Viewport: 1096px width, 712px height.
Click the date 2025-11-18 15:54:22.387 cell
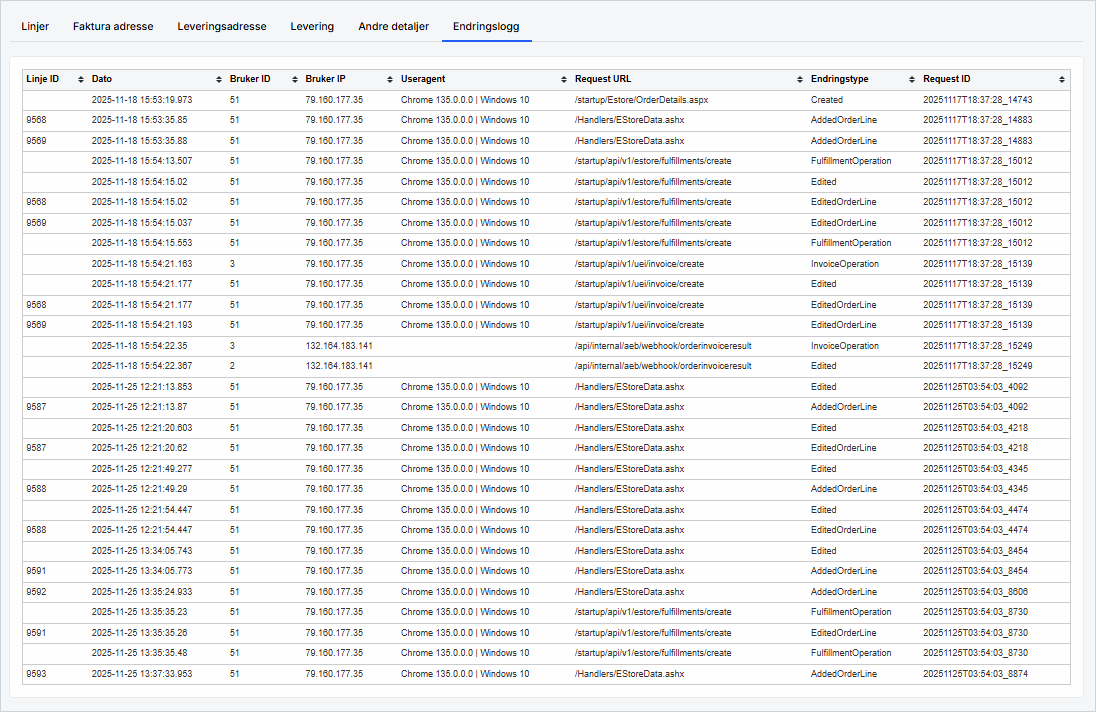point(141,366)
